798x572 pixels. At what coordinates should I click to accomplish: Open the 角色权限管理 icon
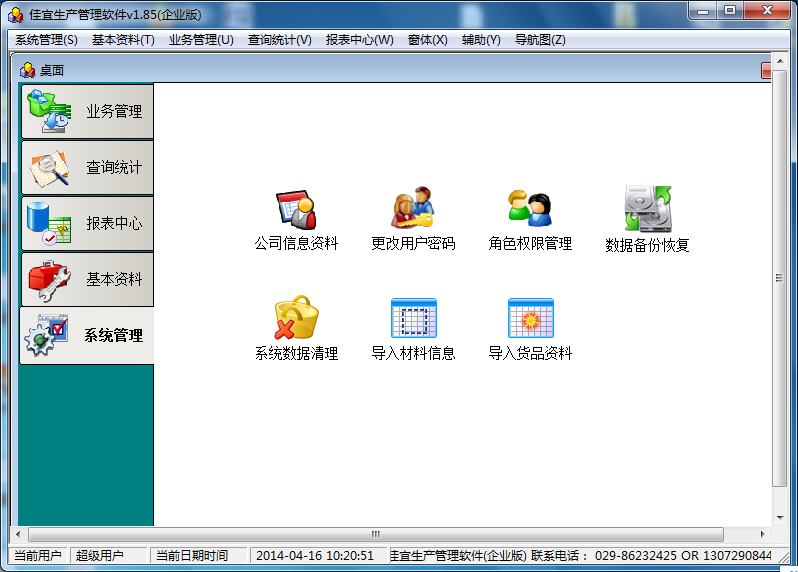pos(530,220)
